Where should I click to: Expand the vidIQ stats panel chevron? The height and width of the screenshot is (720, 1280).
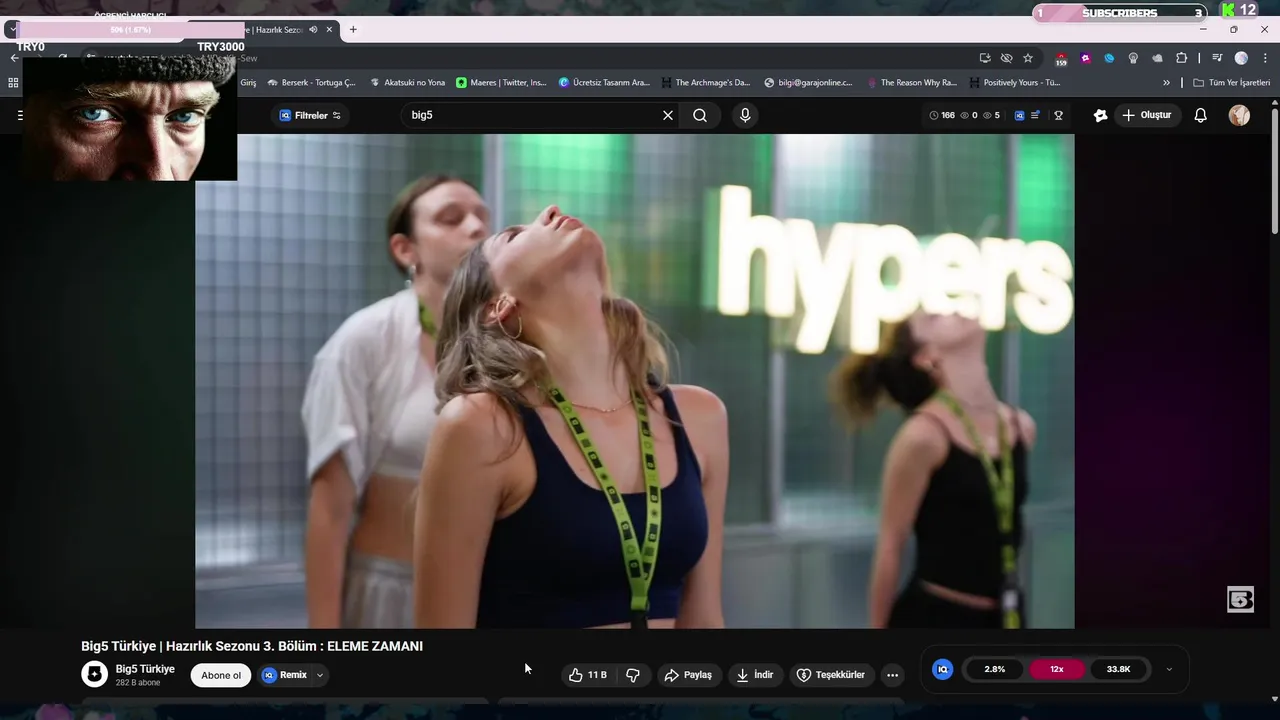click(1169, 669)
